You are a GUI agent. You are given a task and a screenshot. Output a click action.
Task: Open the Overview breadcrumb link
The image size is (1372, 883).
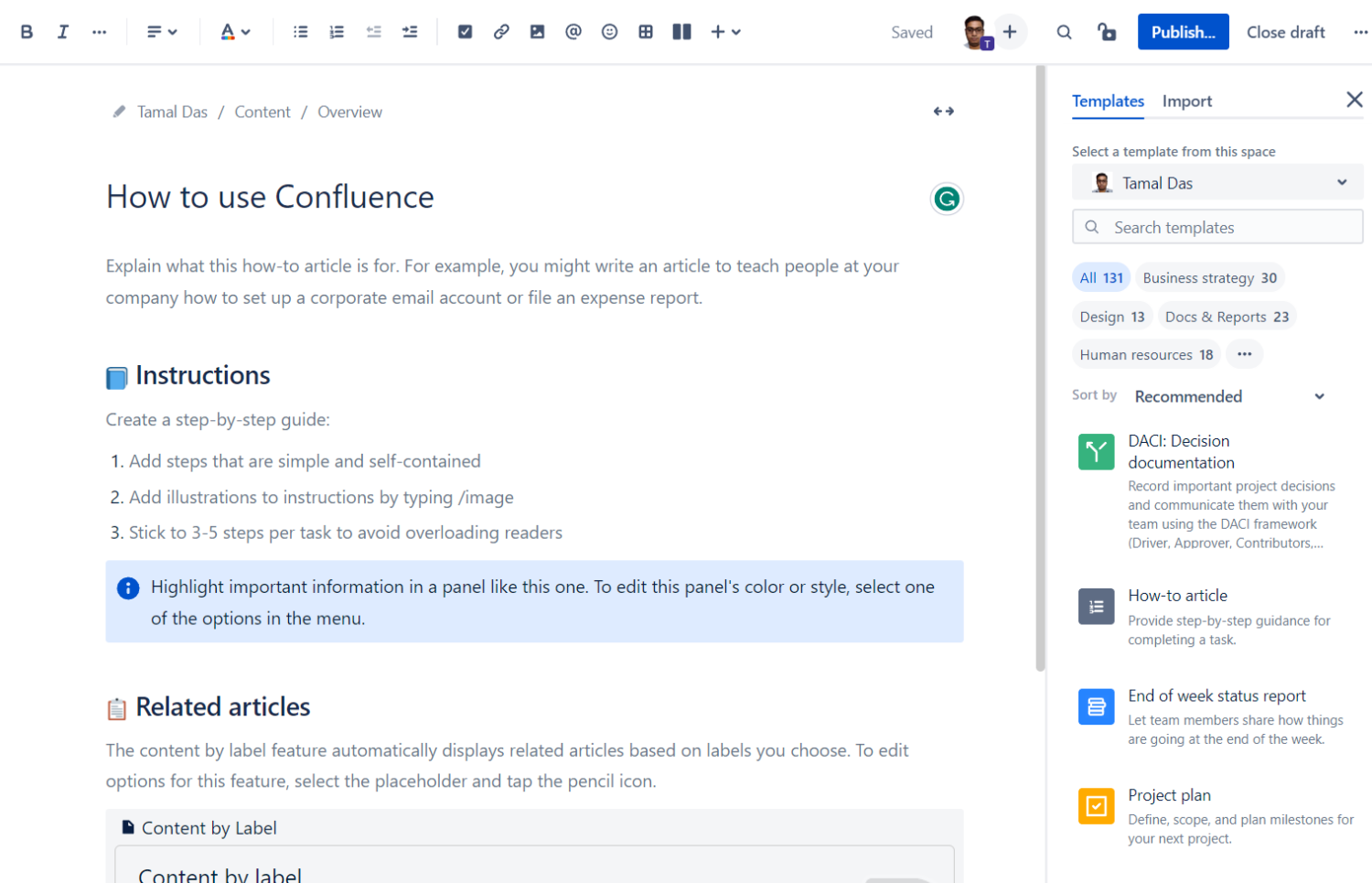pyautogui.click(x=349, y=112)
